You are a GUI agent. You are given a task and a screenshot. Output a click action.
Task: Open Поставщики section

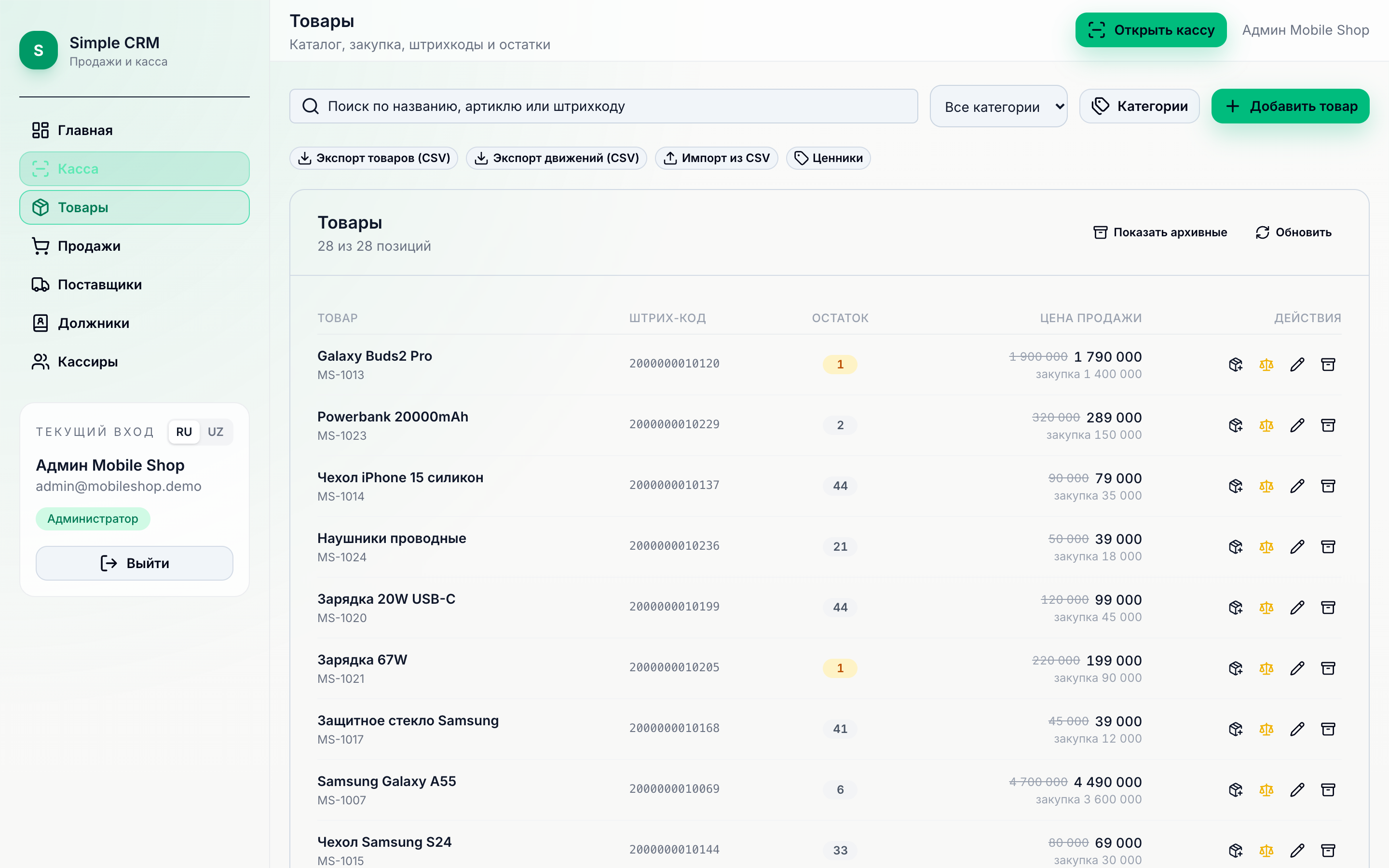[x=134, y=285]
